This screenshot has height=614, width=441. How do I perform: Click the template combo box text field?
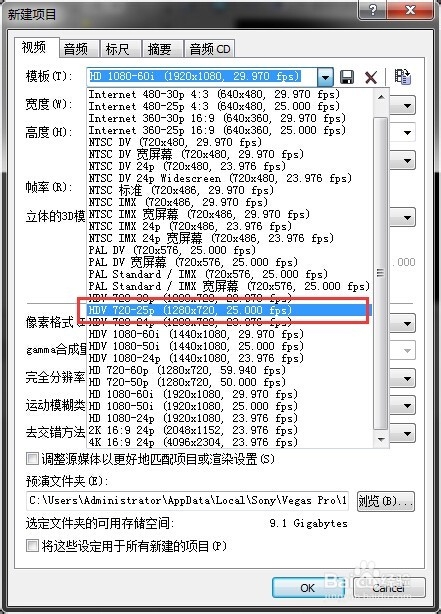click(x=202, y=77)
